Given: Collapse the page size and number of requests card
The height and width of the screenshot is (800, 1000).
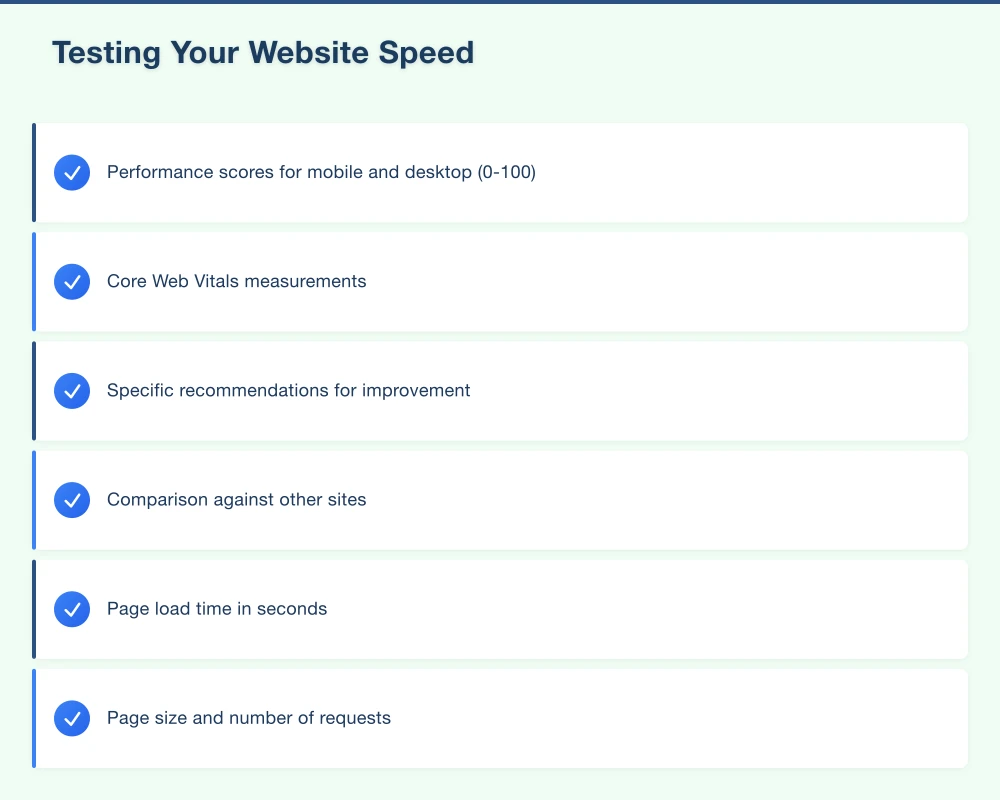Looking at the screenshot, I should [500, 717].
